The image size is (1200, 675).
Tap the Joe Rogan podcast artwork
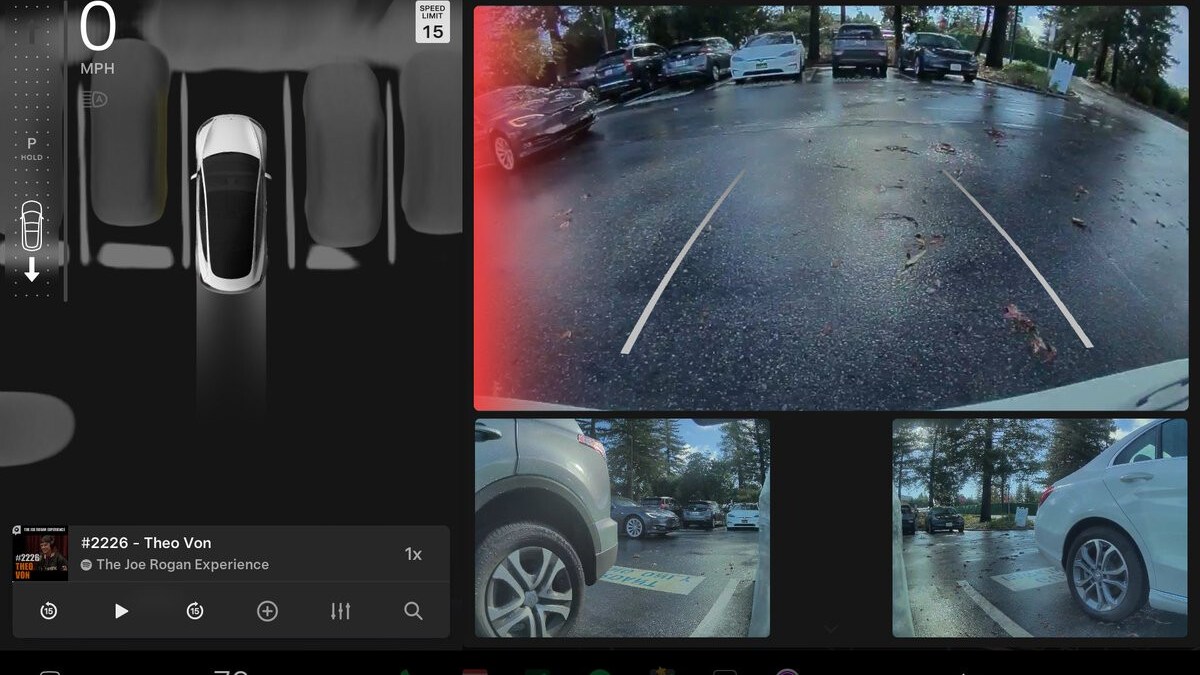point(40,553)
